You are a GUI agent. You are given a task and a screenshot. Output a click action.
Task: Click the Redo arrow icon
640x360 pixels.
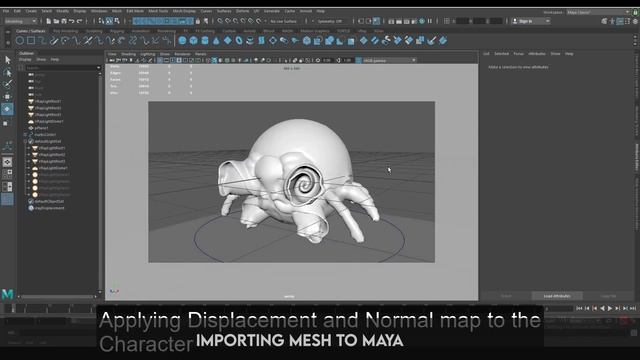click(x=80, y=21)
